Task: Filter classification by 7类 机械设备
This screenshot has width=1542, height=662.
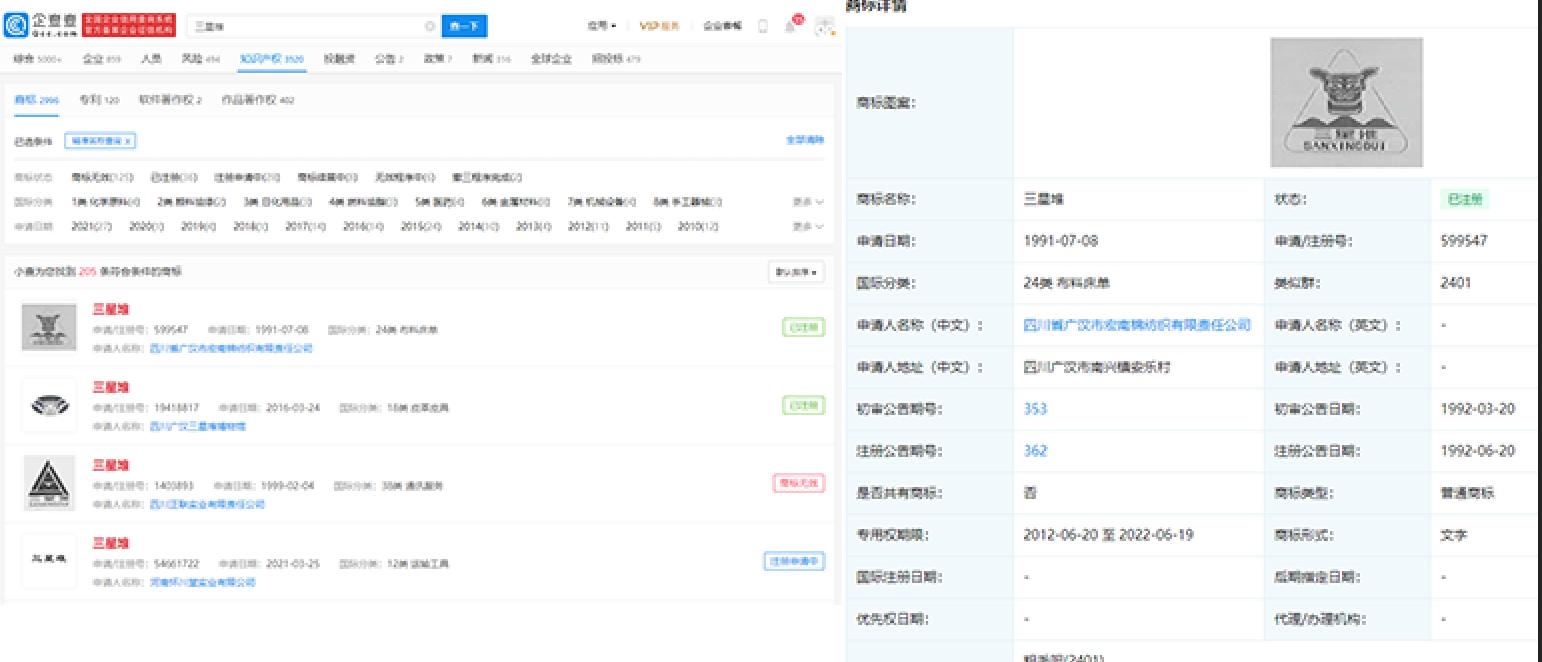Action: click(602, 201)
